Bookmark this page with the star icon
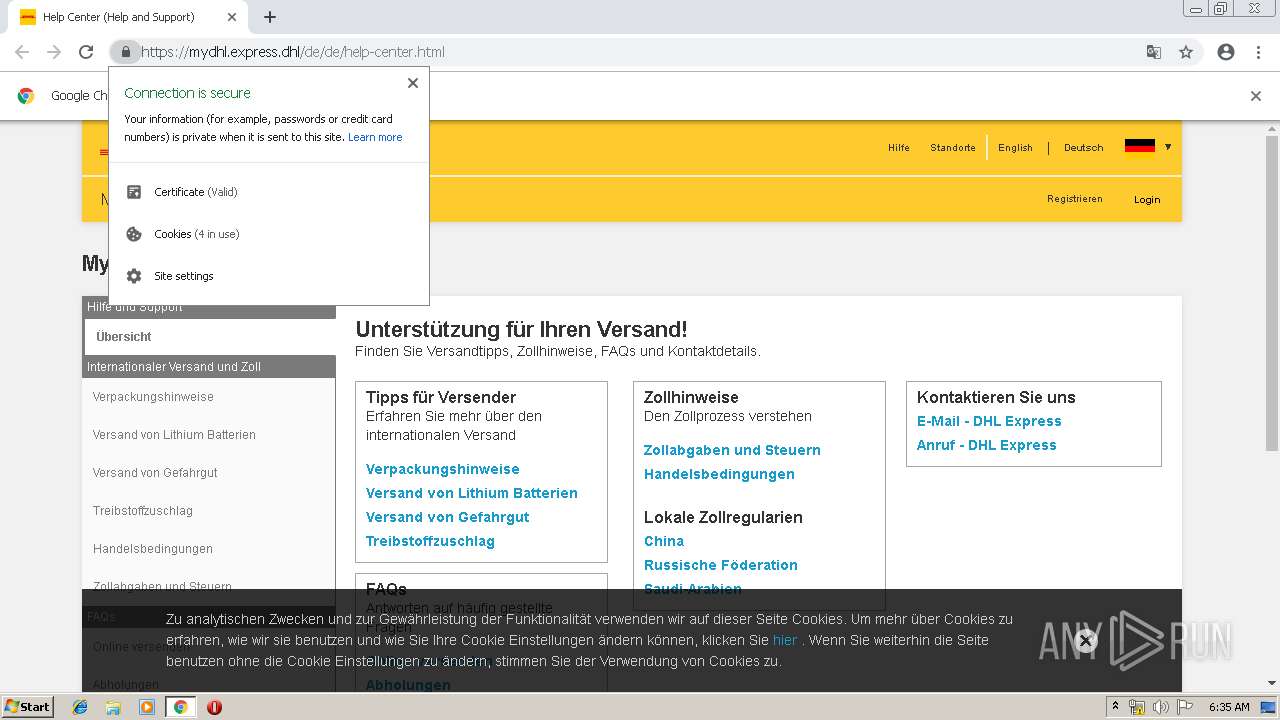Viewport: 1280px width, 720px height. click(x=1186, y=52)
